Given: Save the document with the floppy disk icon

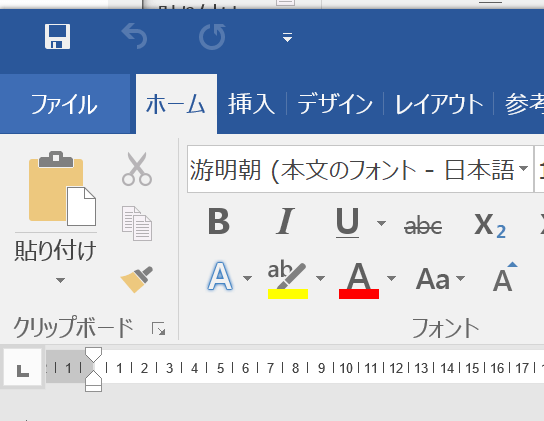Looking at the screenshot, I should coord(58,36).
